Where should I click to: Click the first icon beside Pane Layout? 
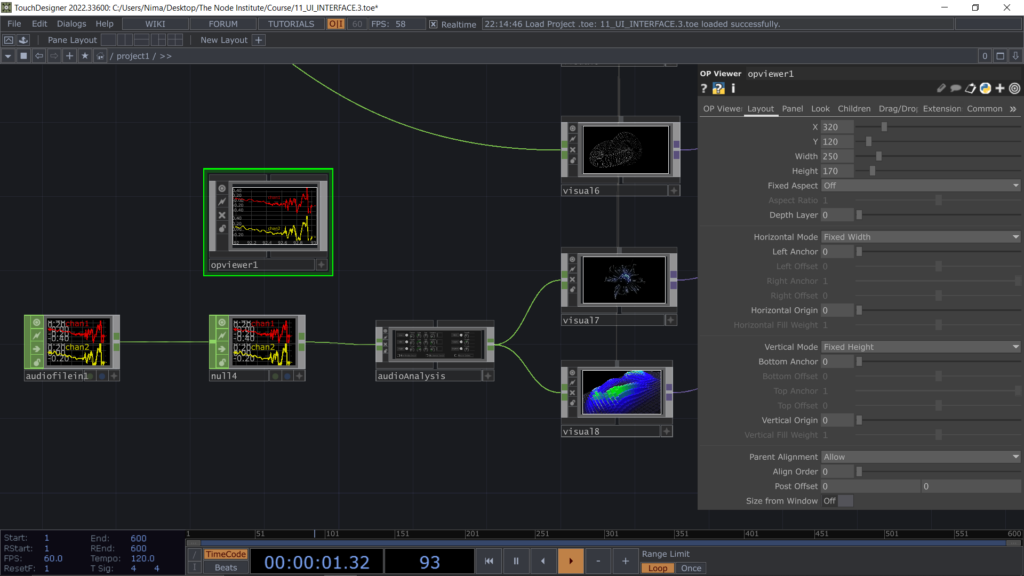click(8, 40)
